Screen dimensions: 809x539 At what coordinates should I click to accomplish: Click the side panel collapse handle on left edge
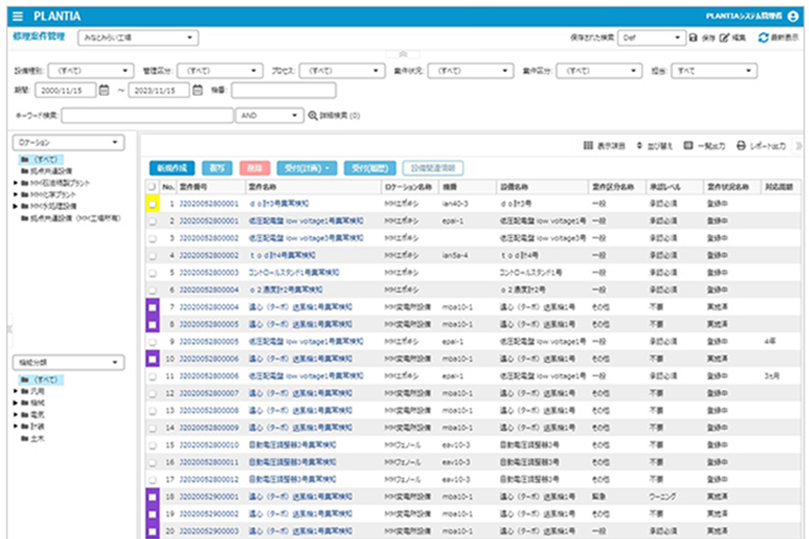click(x=9, y=329)
